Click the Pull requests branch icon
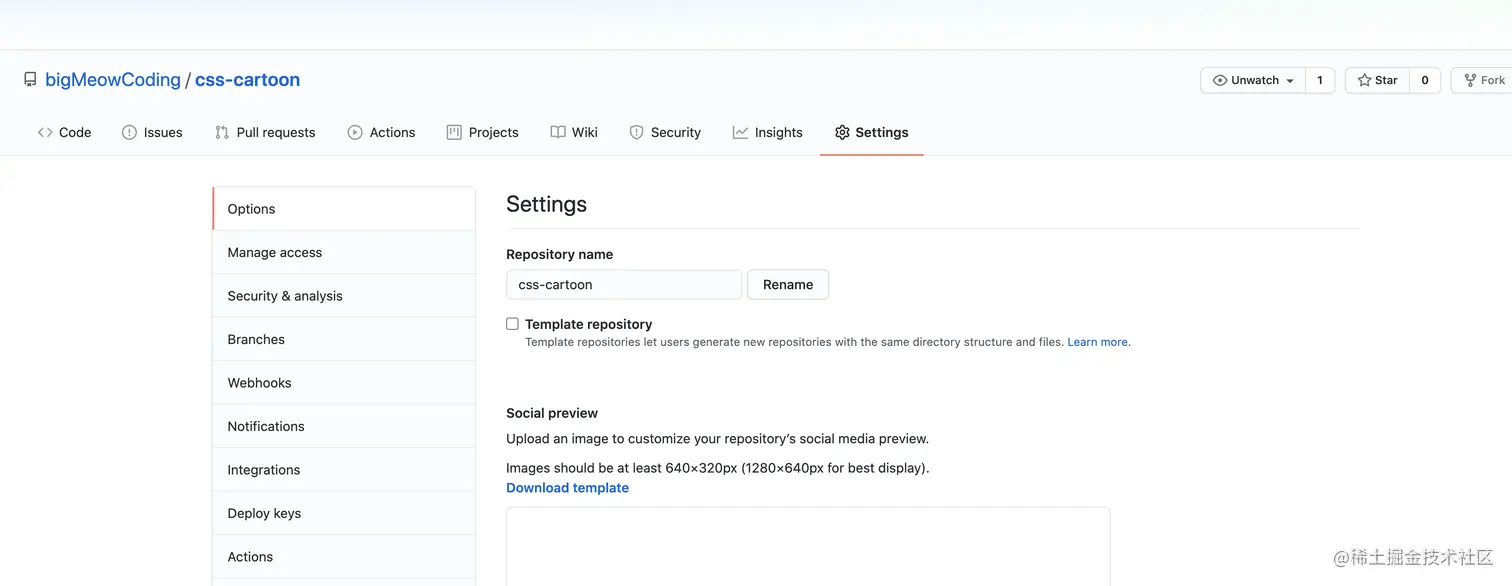The width and height of the screenshot is (1512, 586). [222, 132]
